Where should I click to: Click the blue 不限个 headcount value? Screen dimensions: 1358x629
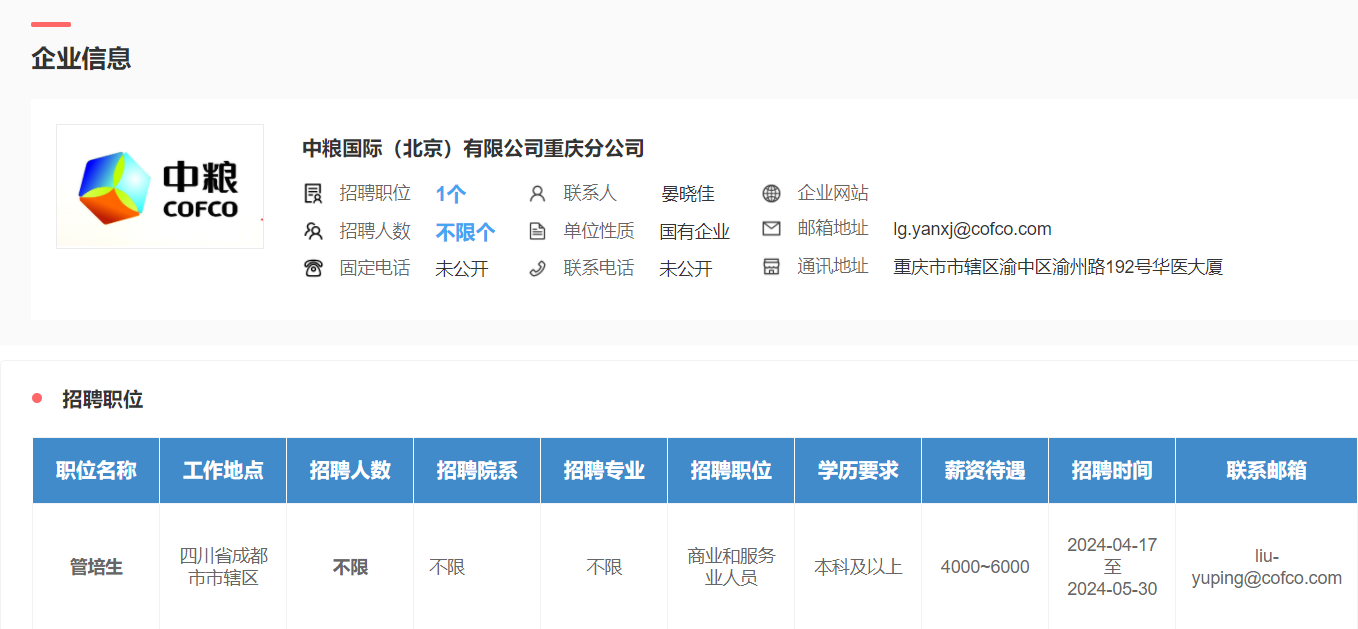coord(465,232)
